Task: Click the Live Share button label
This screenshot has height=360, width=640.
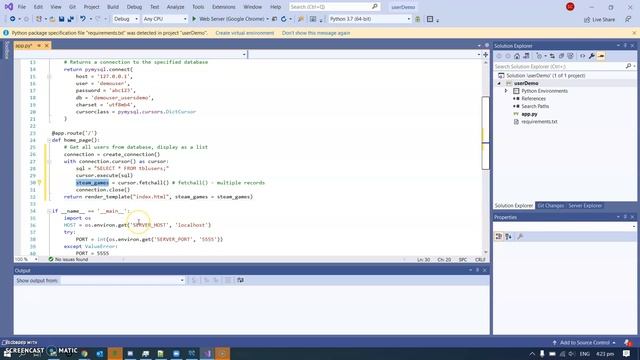Action: point(603,20)
